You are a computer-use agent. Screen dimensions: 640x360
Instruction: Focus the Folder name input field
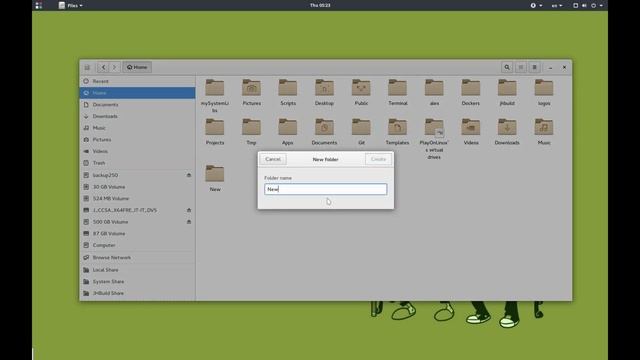[325, 189]
